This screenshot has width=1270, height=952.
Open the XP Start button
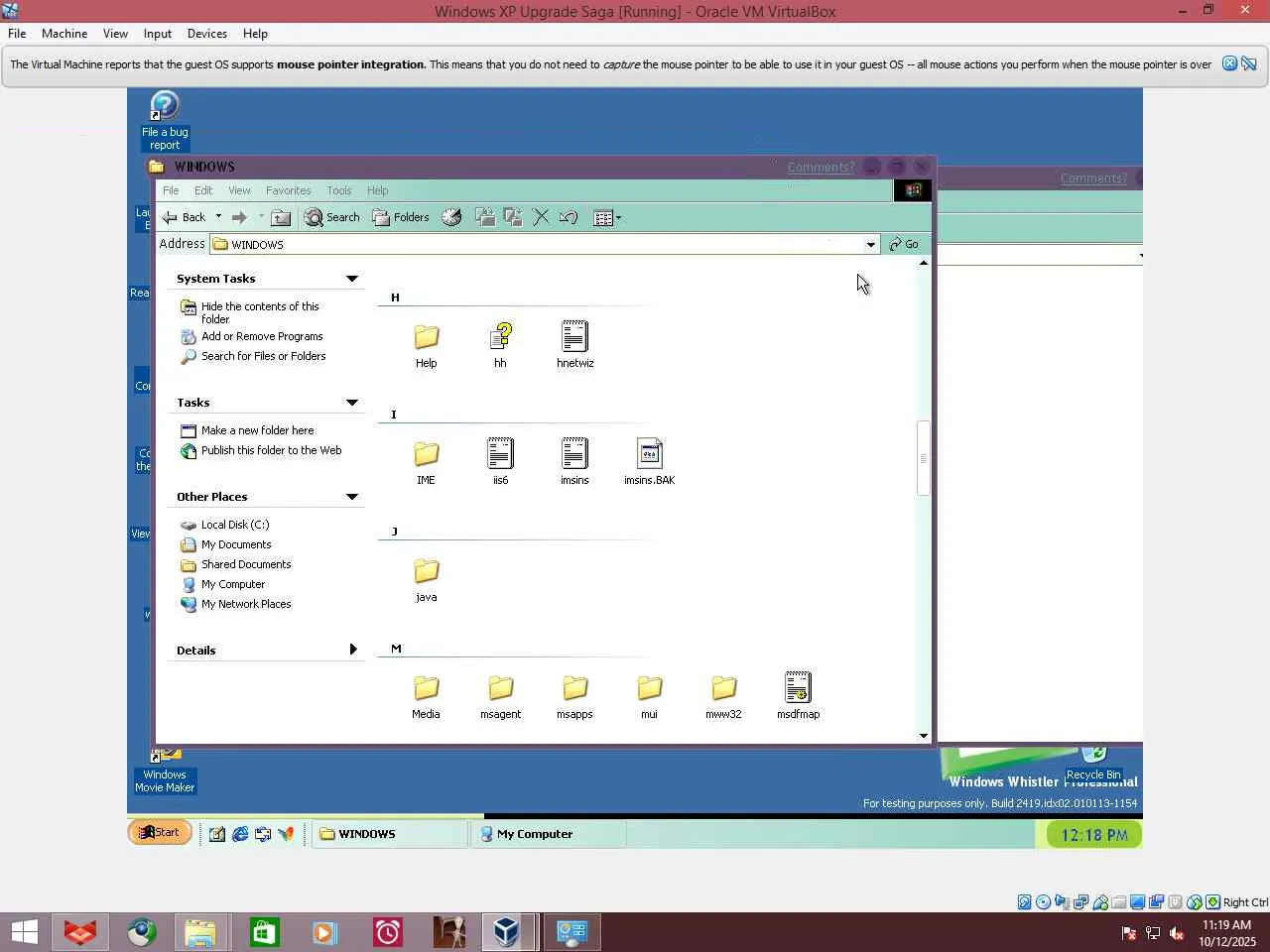click(x=160, y=833)
